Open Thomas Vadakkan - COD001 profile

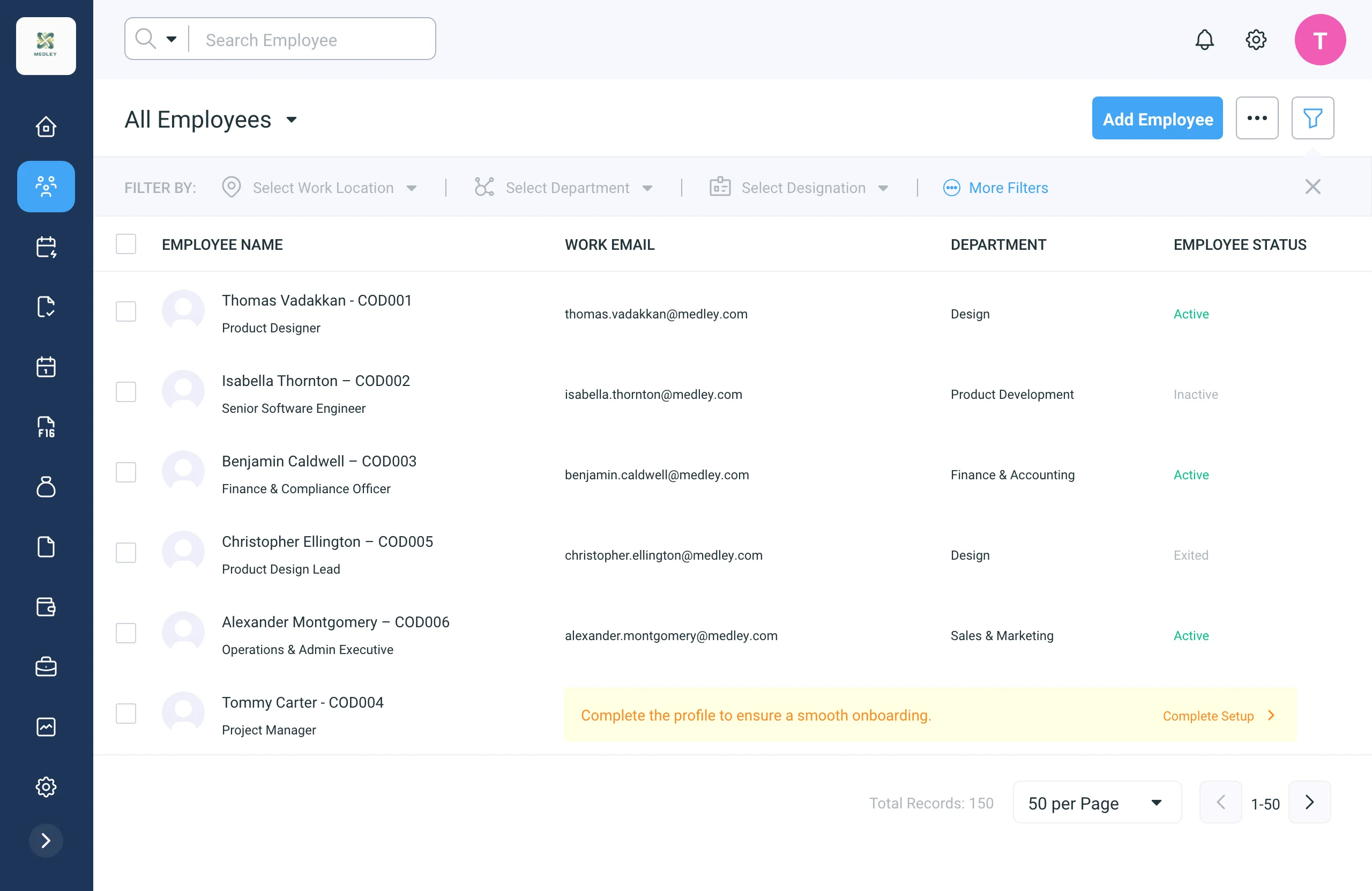317,300
